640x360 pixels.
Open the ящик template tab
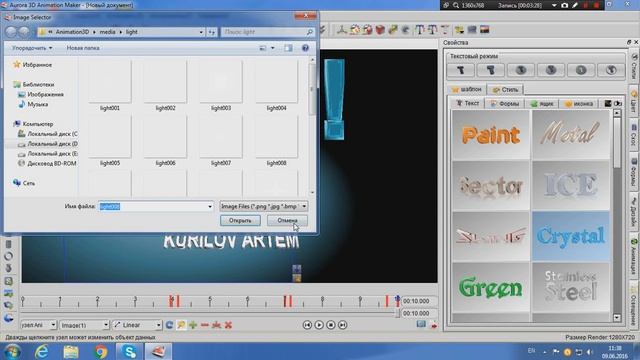[541, 104]
